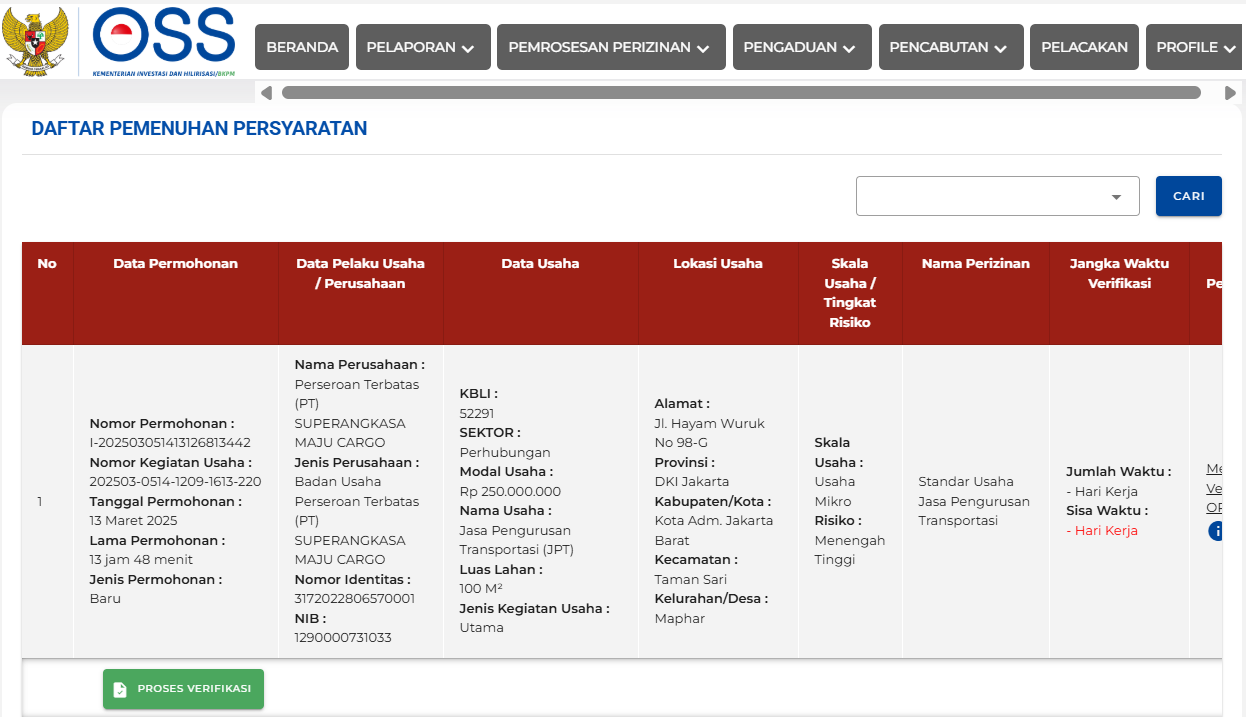Click the blue info icon in table row
The width and height of the screenshot is (1246, 717).
(x=1216, y=531)
